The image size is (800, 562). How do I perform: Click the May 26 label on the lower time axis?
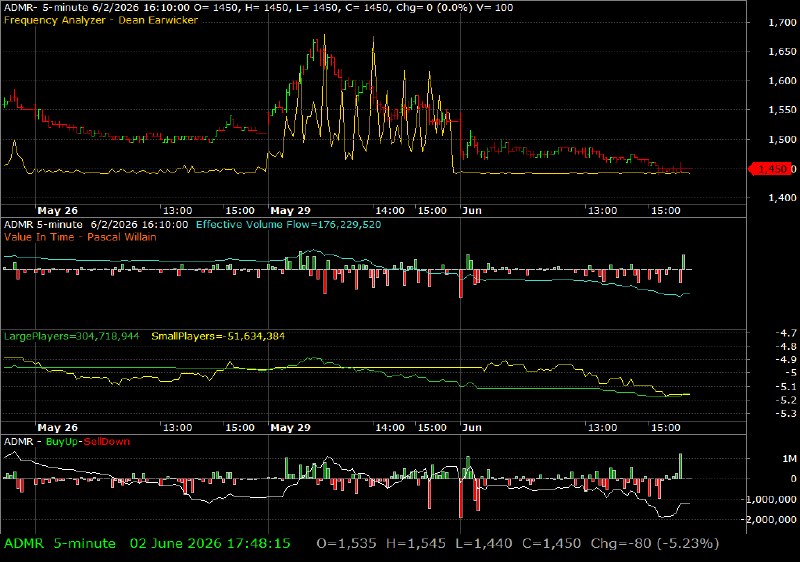58,427
